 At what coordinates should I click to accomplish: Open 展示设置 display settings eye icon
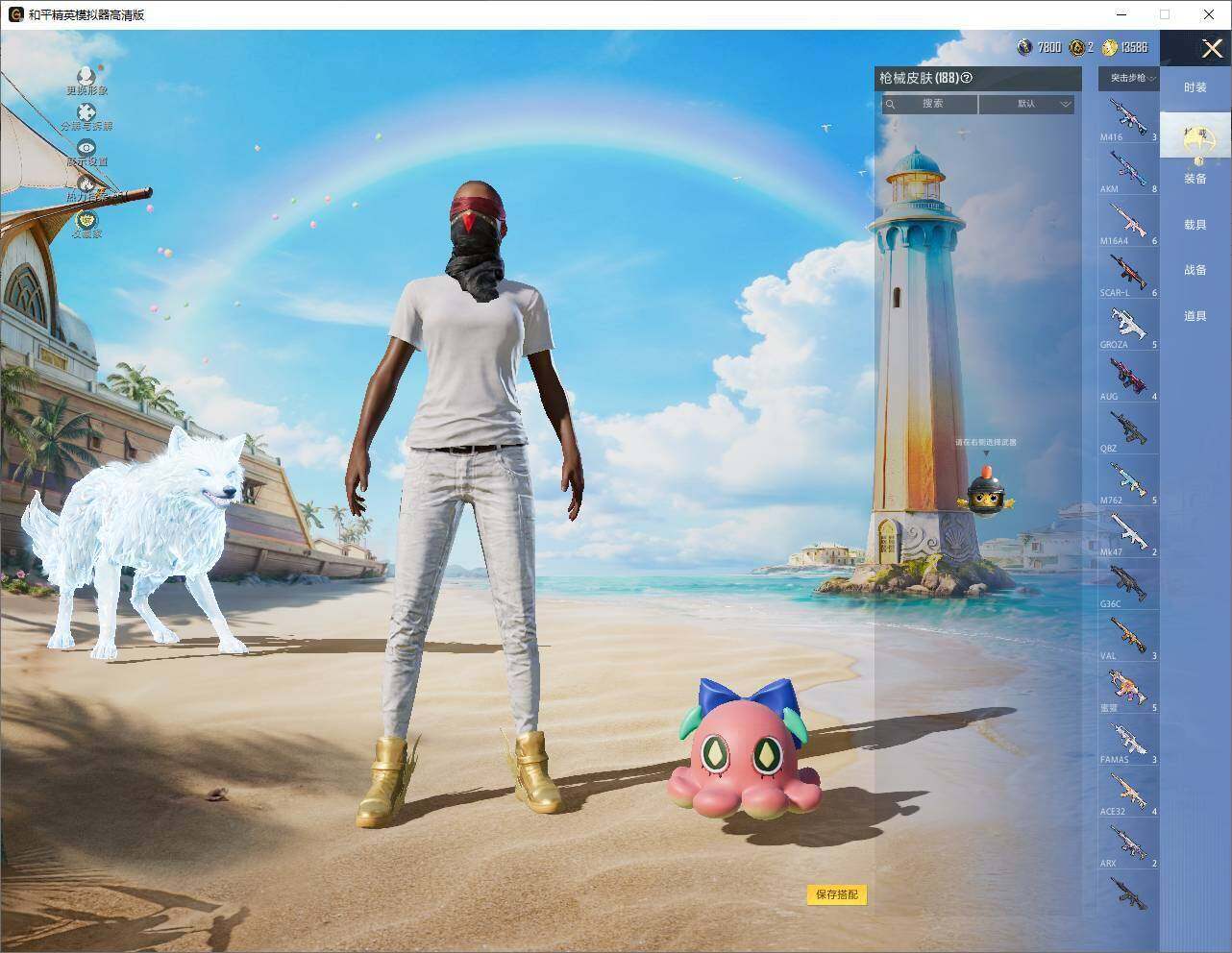tap(86, 153)
